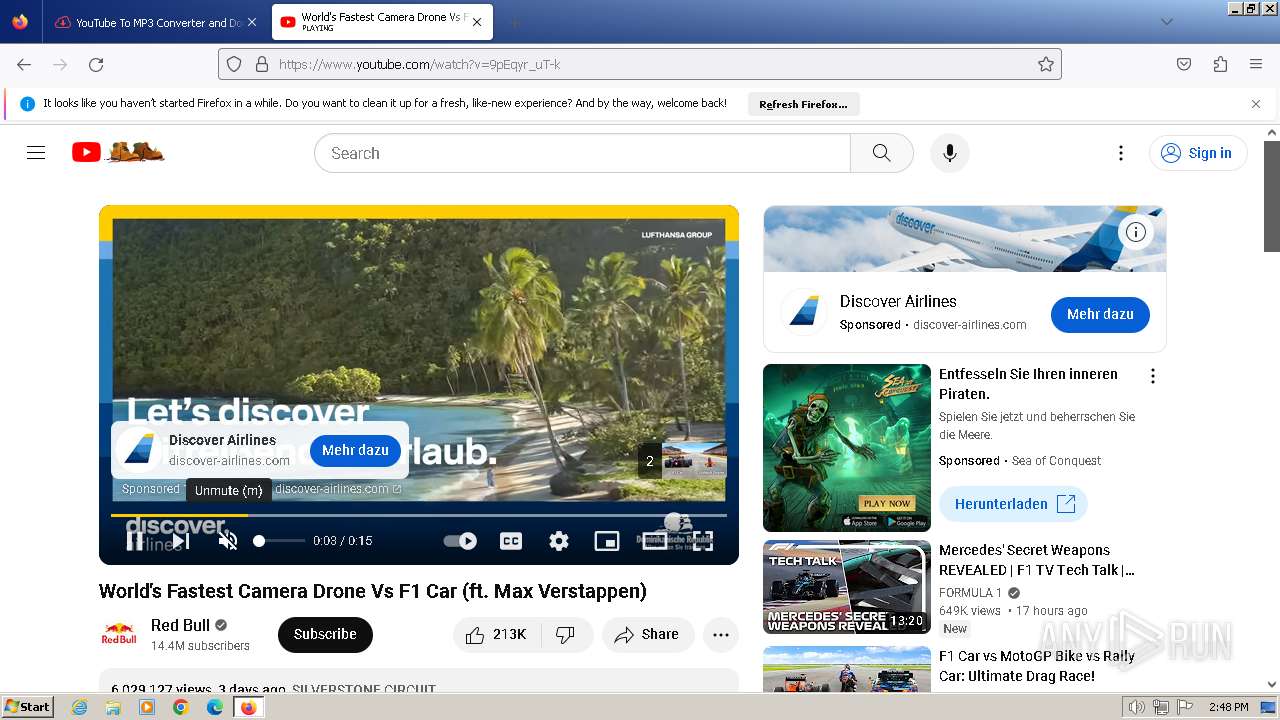Turn on closed captions (CC)
The width and height of the screenshot is (1280, 720).
coord(511,541)
